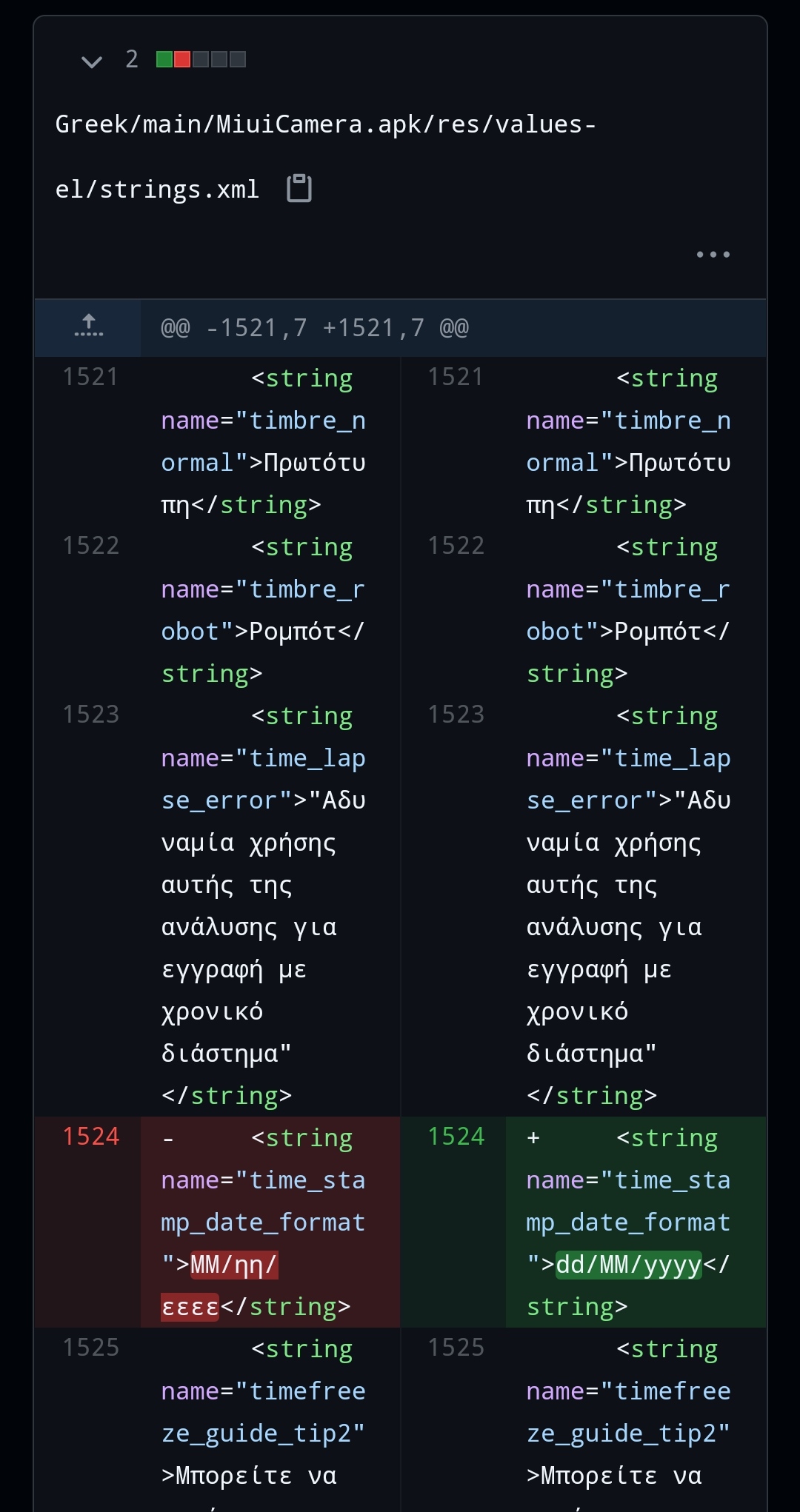
Task: Select the hunk header -1521,7 +1521,7
Action: click(315, 327)
